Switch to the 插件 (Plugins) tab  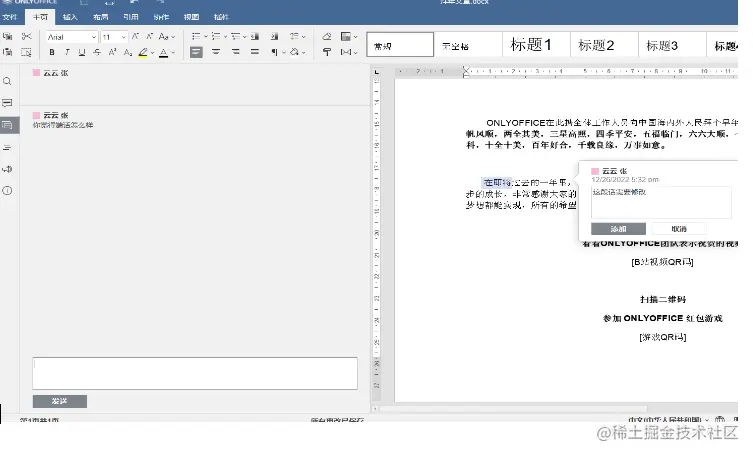click(221, 17)
